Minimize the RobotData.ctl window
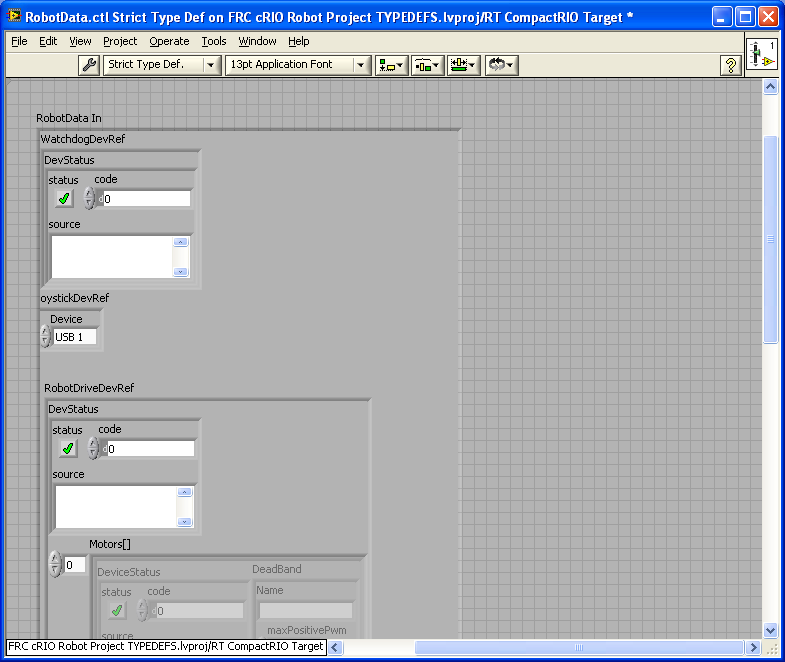This screenshot has width=785, height=662. [x=721, y=17]
